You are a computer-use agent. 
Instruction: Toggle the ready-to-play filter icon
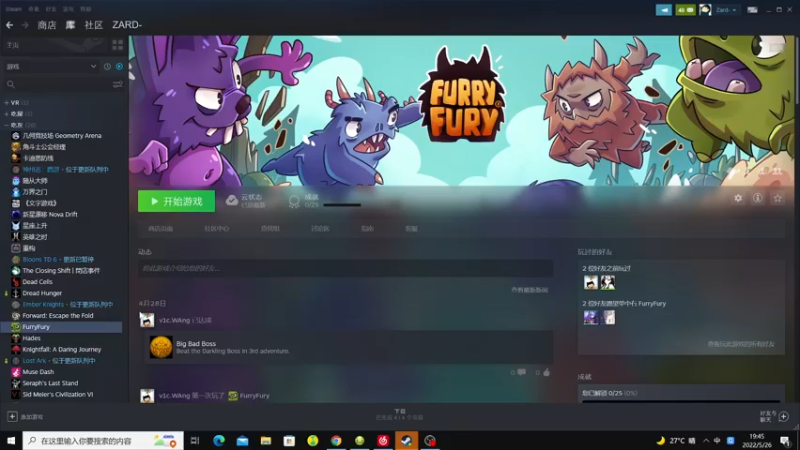point(119,66)
